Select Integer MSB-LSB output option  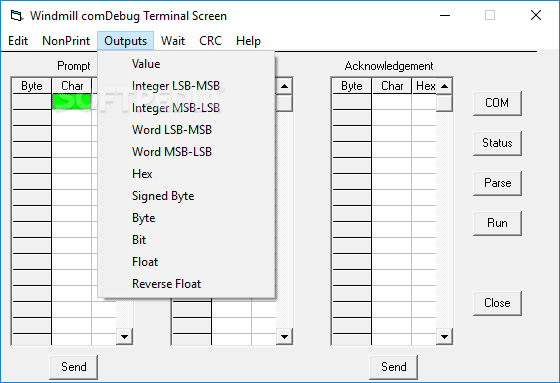click(x=186, y=108)
